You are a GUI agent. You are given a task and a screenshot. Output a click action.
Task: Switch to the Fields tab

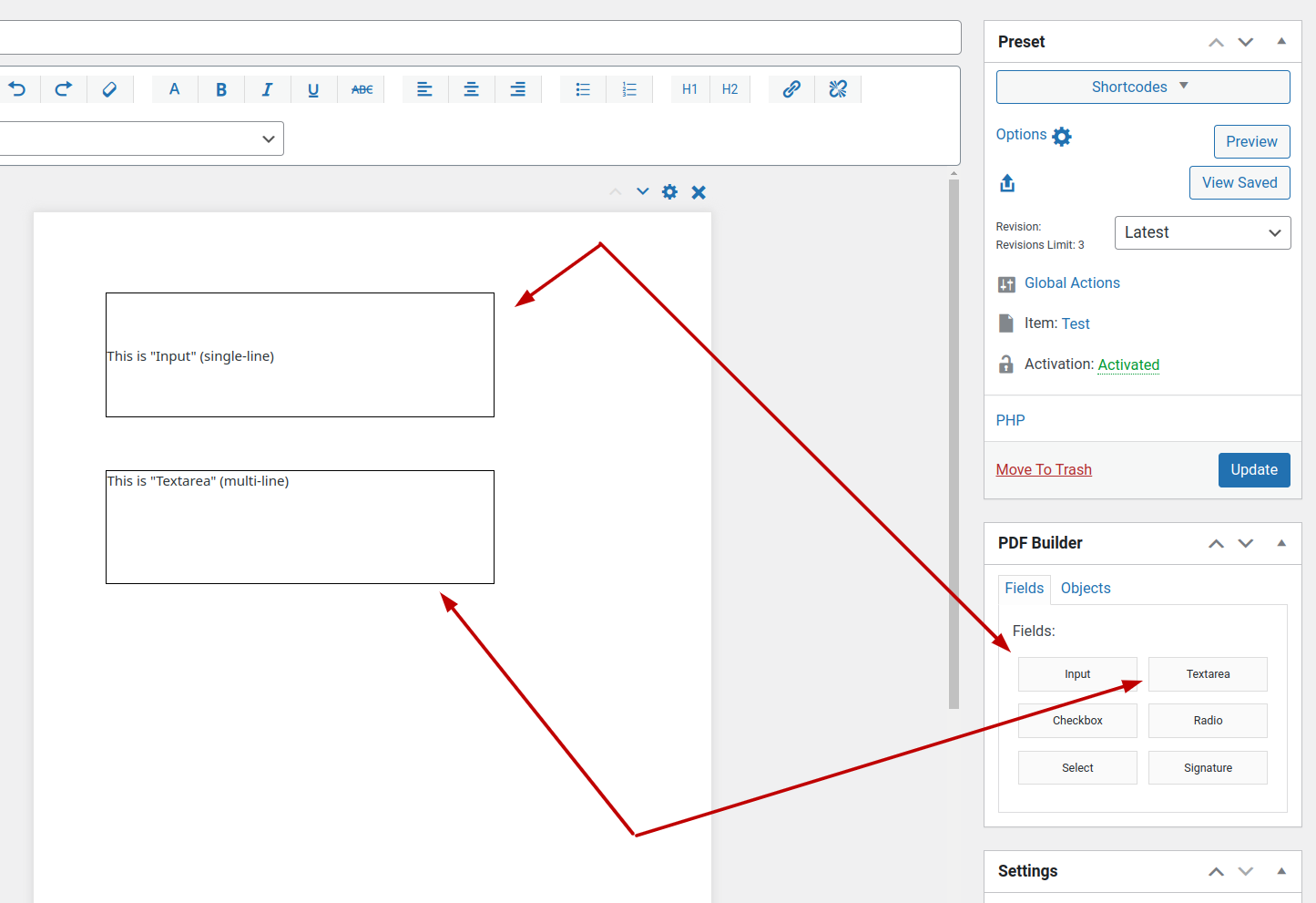[x=1024, y=589]
